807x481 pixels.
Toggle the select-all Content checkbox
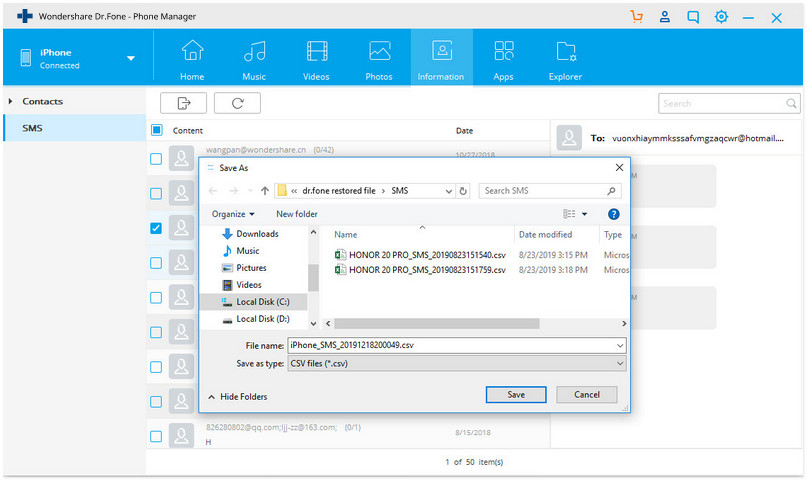point(157,130)
